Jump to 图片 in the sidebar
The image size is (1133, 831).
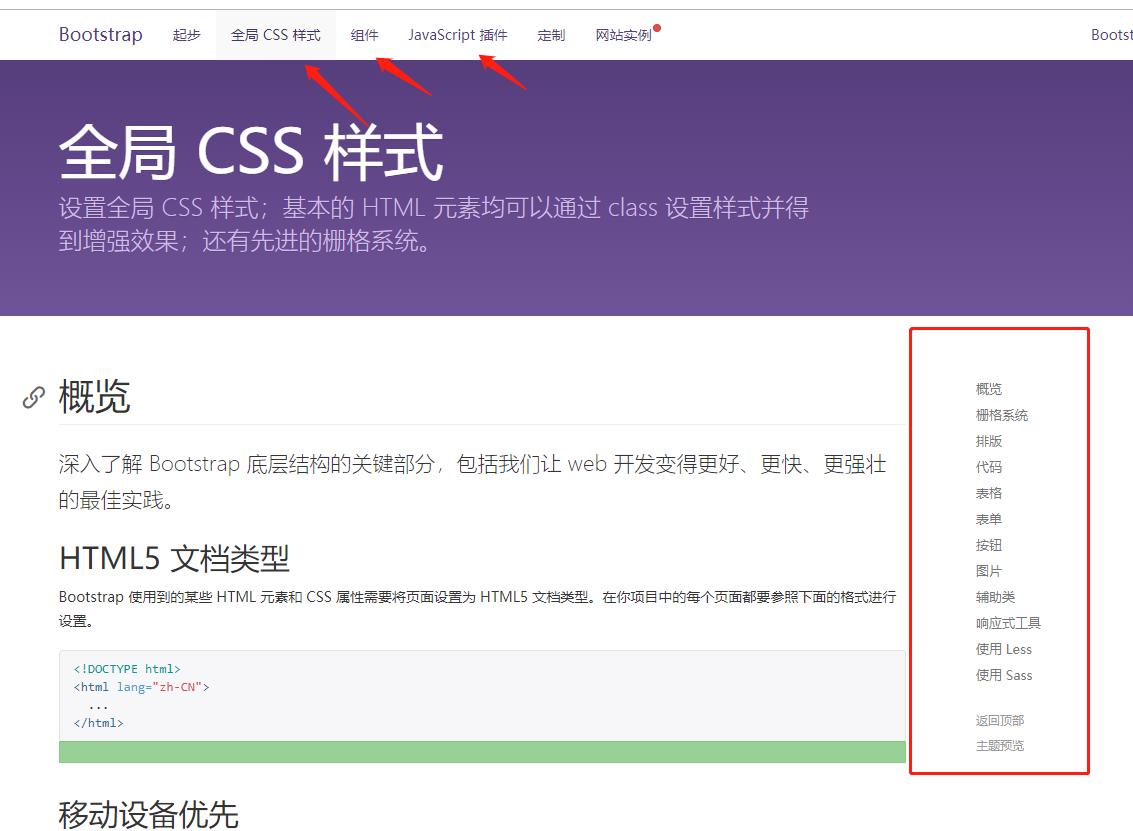click(988, 571)
